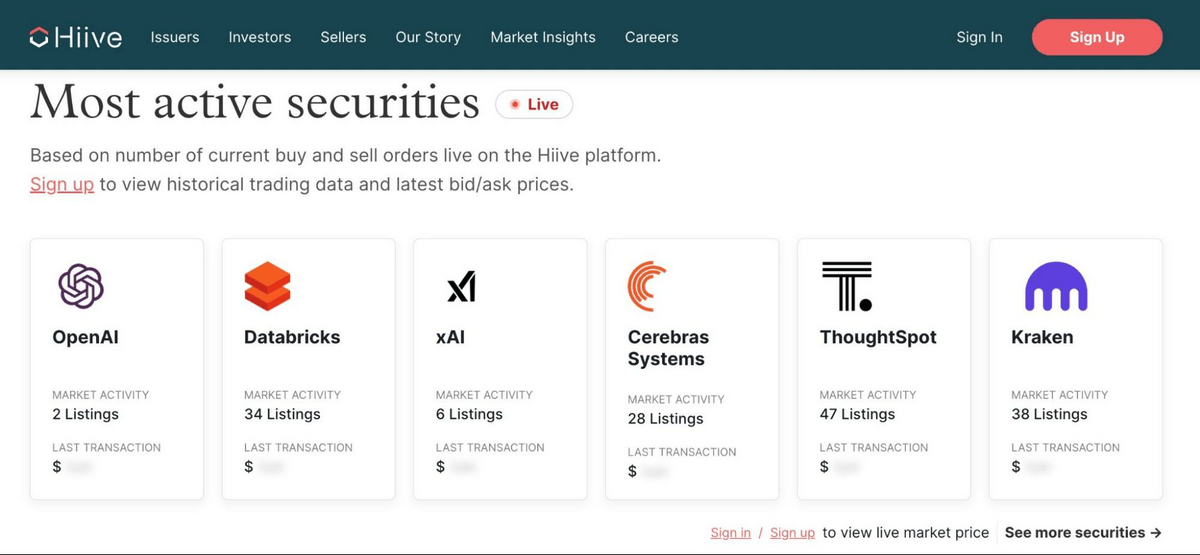1200x555 pixels.
Task: Click the Databricks company name
Action: (x=292, y=337)
